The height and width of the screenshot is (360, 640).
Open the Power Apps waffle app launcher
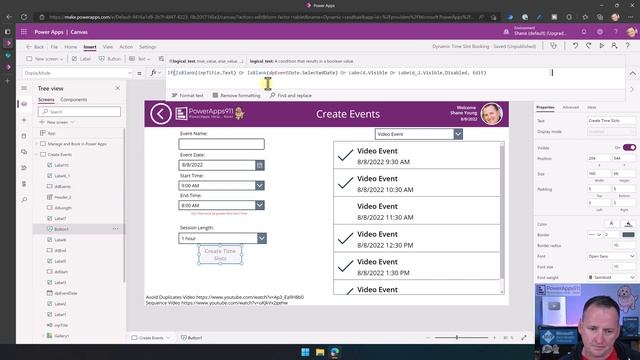(x=24, y=32)
